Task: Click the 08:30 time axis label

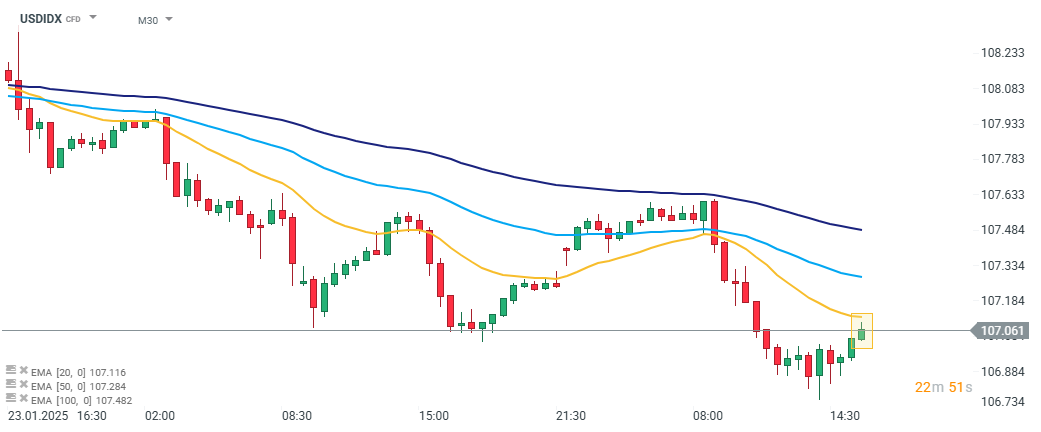Action: click(297, 415)
